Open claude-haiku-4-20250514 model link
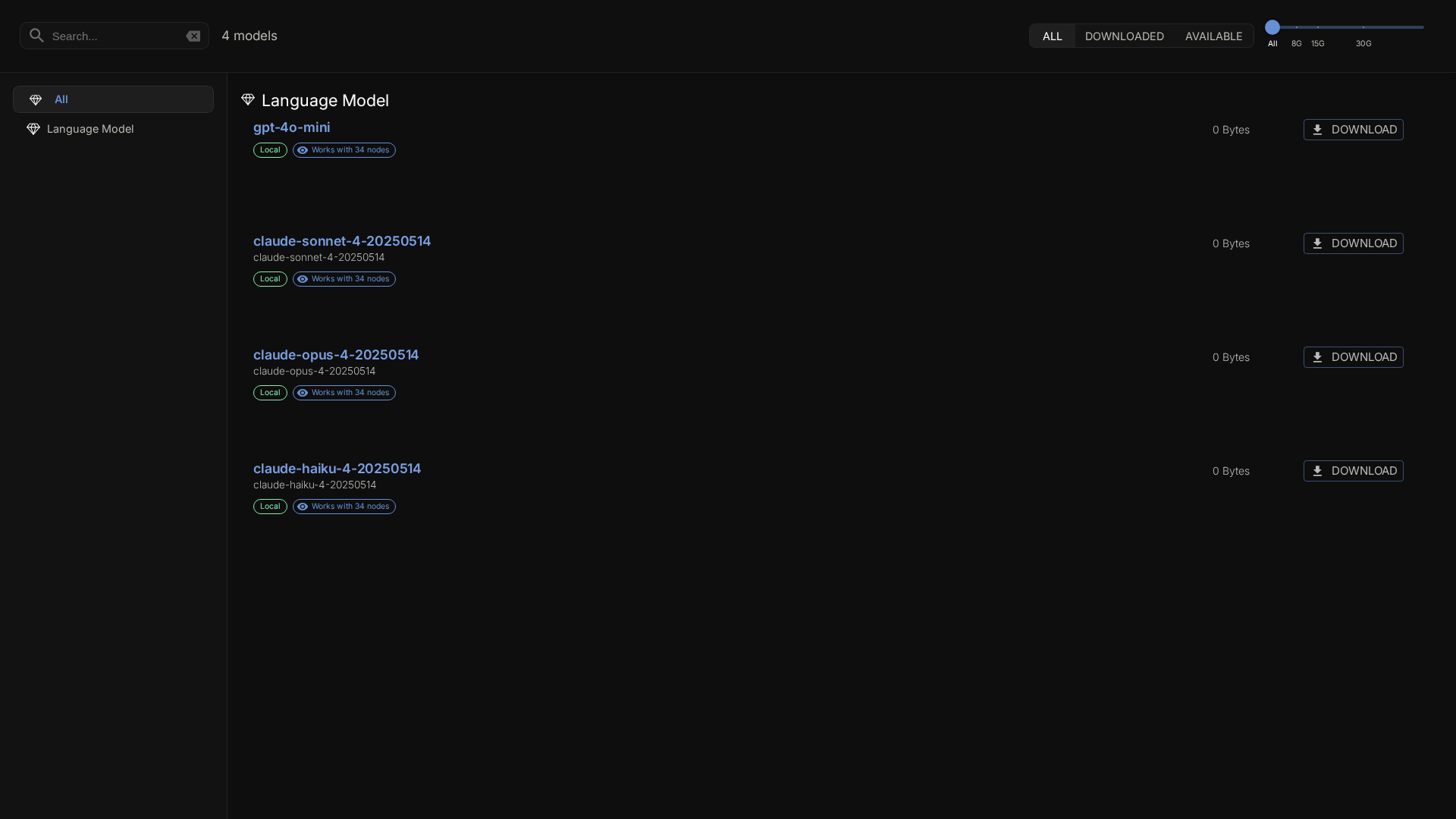 point(337,469)
